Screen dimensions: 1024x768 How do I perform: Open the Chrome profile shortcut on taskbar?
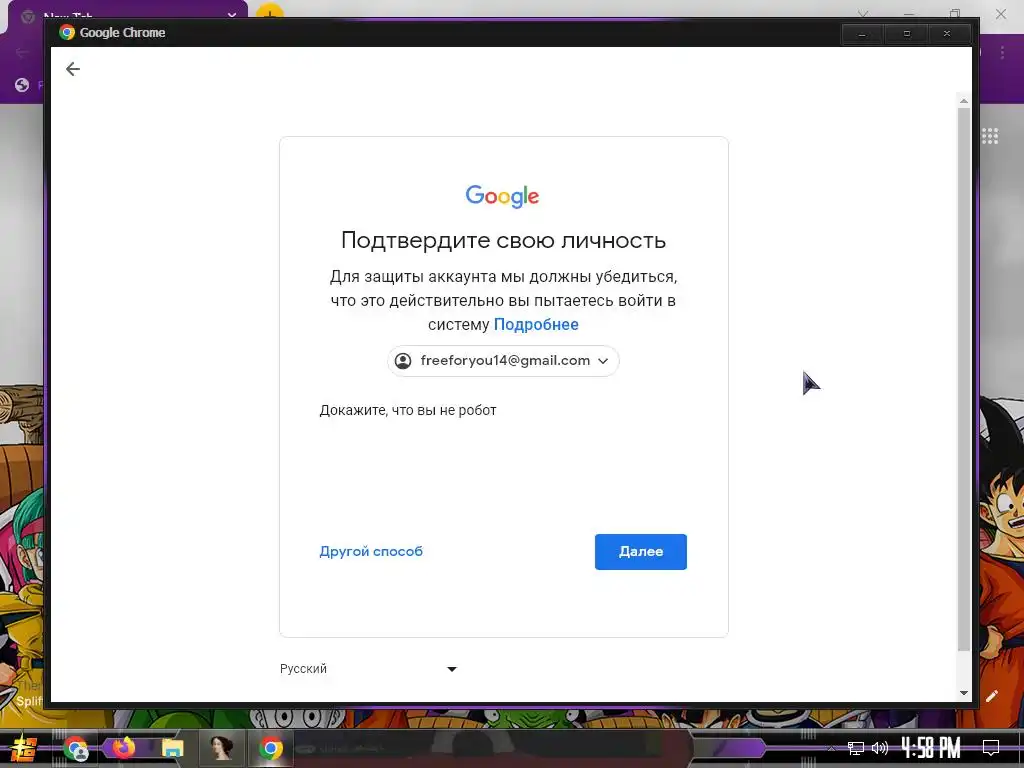point(76,748)
